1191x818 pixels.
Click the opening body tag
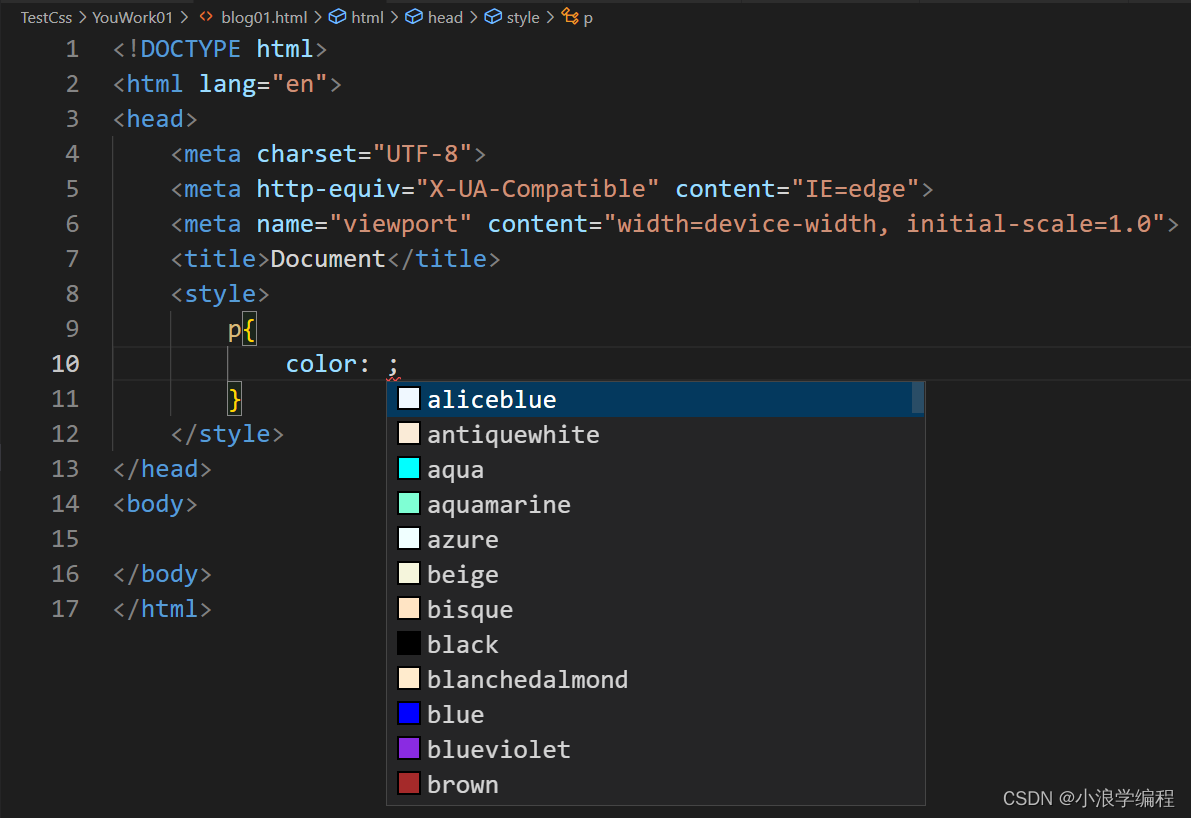coord(156,504)
